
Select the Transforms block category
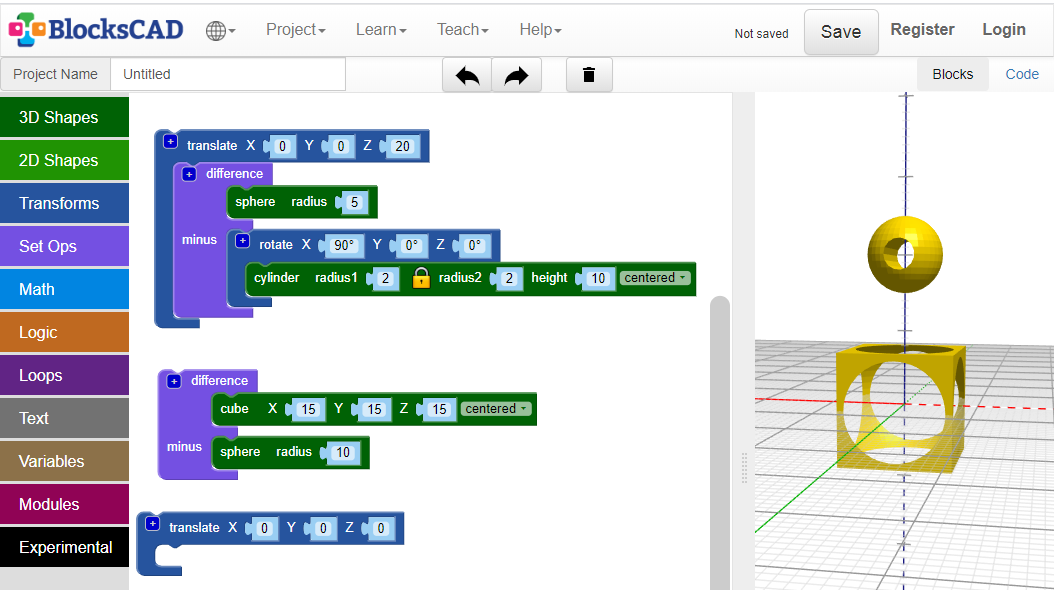coord(65,203)
